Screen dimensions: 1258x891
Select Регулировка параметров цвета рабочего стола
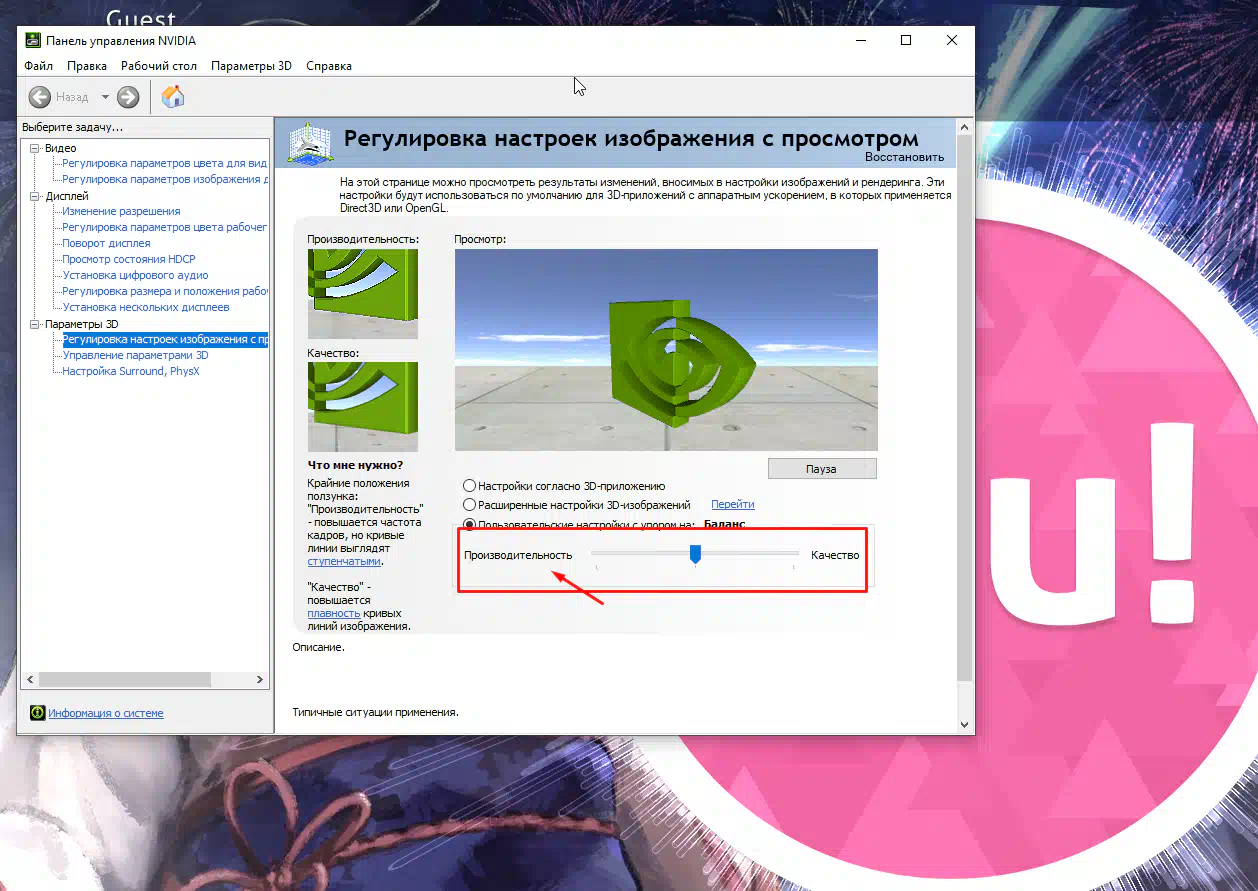click(x=164, y=227)
